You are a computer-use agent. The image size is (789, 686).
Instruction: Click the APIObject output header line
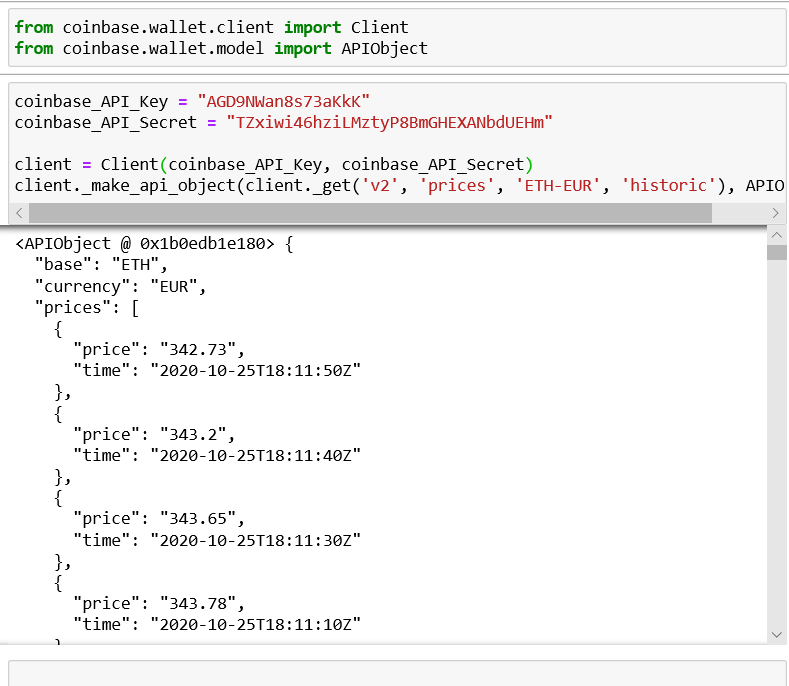click(154, 244)
